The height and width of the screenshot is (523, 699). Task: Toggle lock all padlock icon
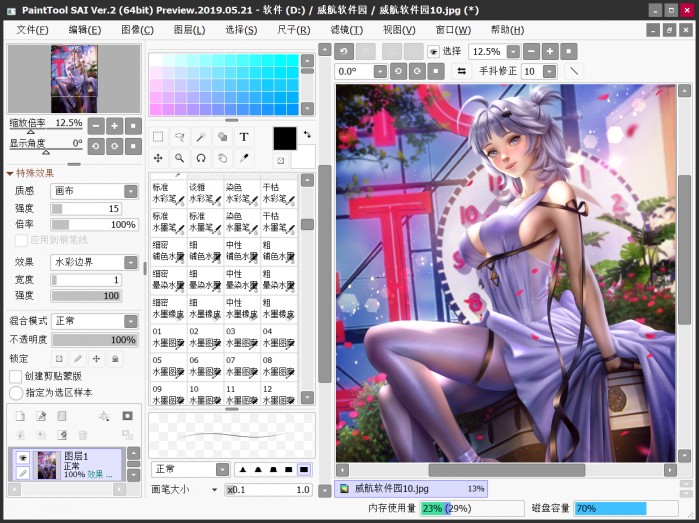click(115, 359)
